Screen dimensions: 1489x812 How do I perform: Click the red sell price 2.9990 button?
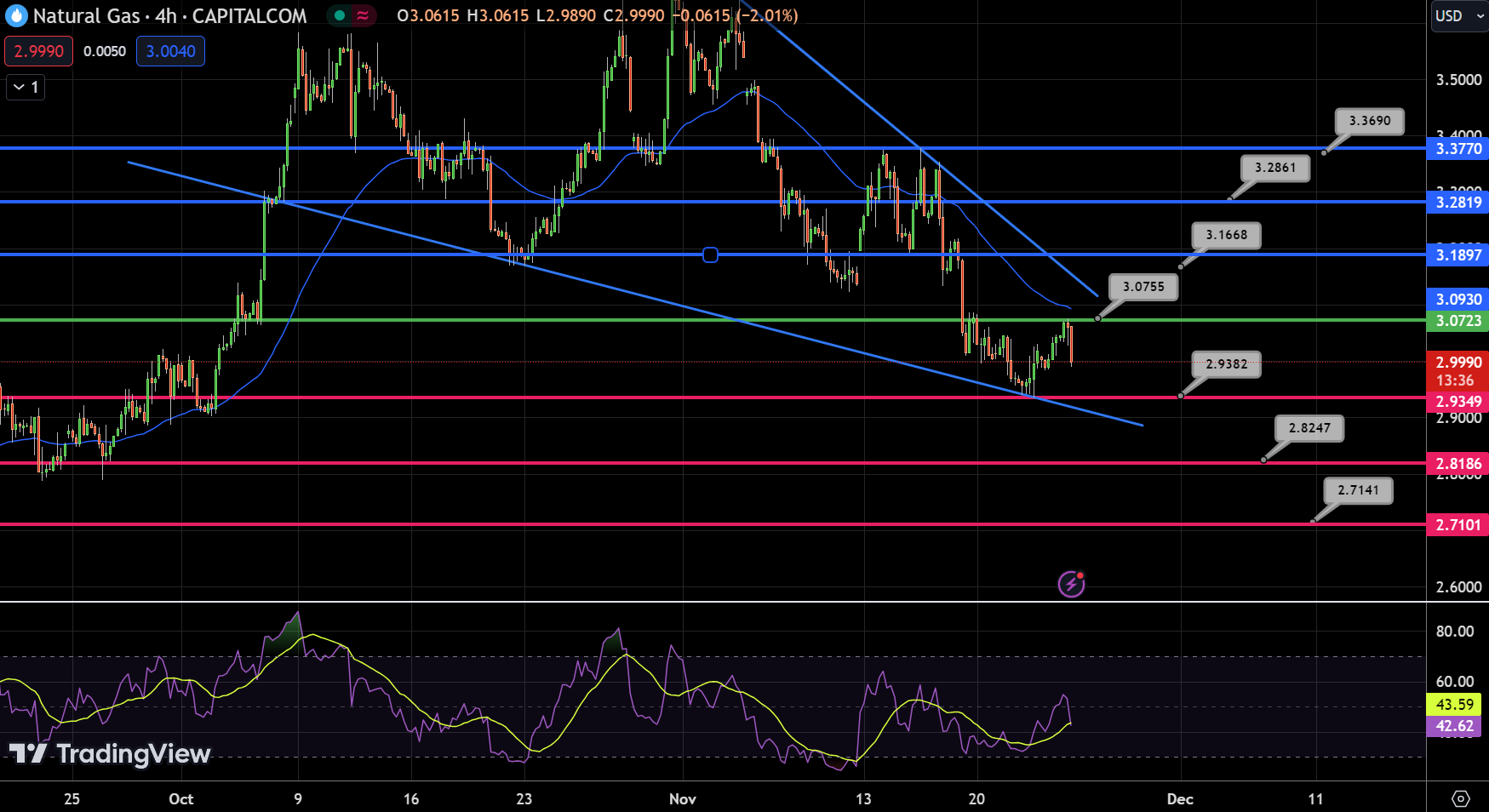pyautogui.click(x=39, y=51)
